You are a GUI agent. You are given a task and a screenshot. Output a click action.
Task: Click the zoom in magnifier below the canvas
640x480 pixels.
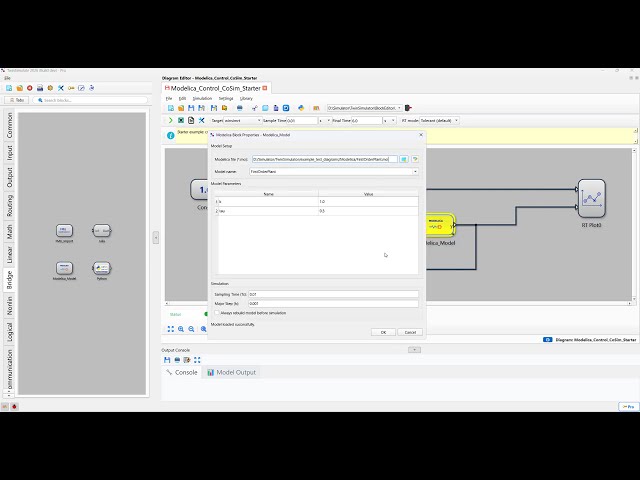tap(181, 329)
